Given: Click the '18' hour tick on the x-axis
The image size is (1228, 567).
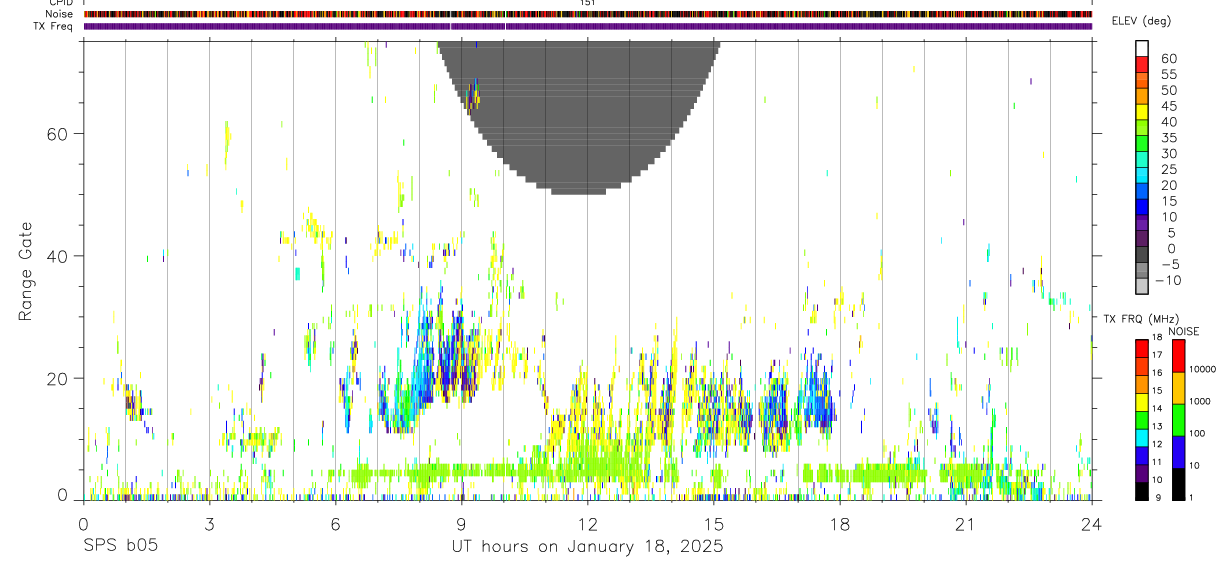Looking at the screenshot, I should pyautogui.click(x=840, y=524).
